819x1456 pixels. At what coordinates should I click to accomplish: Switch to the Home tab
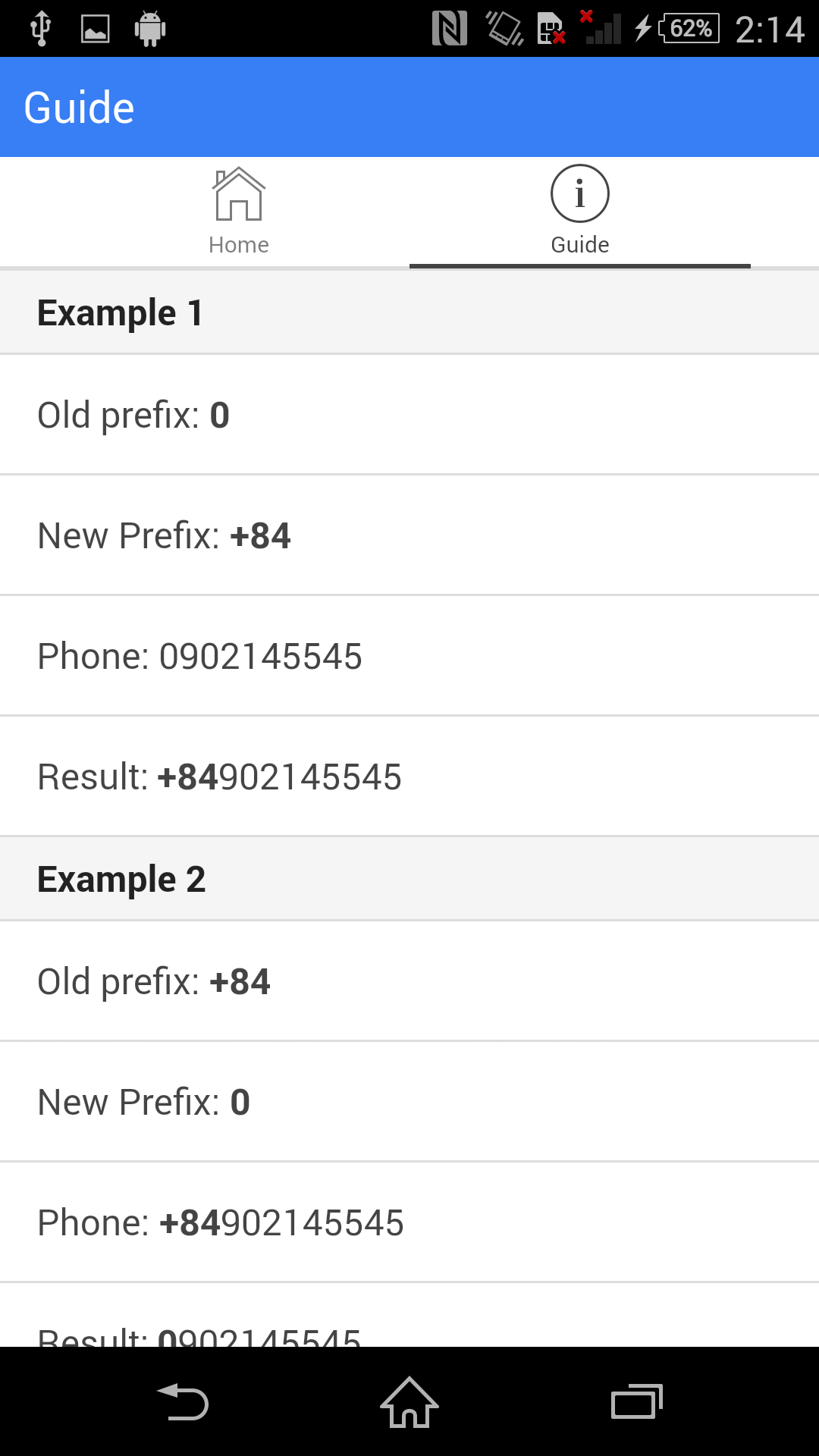pos(238,212)
